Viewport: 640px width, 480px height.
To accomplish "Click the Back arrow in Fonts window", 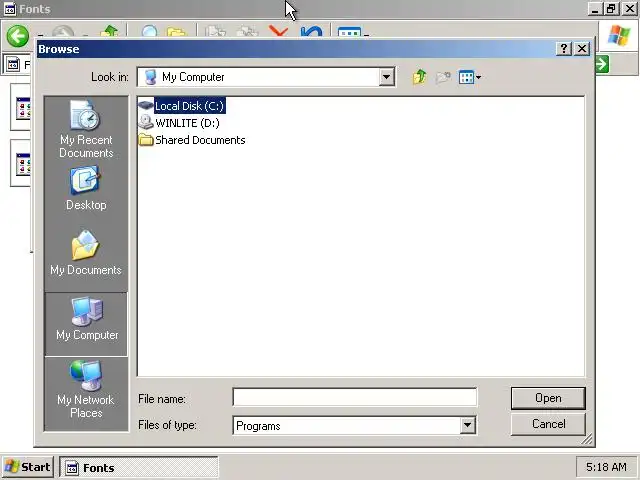I will [18, 36].
